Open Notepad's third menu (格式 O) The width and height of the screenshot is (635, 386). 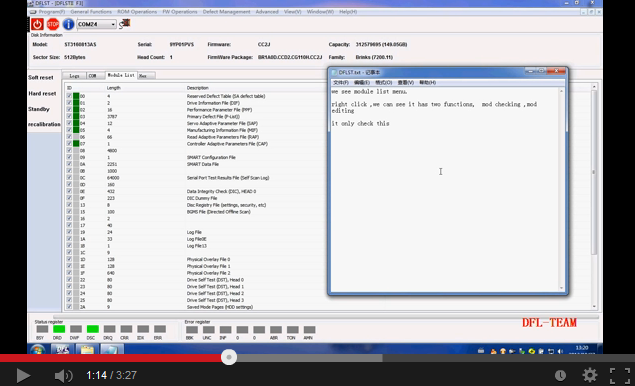pyautogui.click(x=383, y=83)
